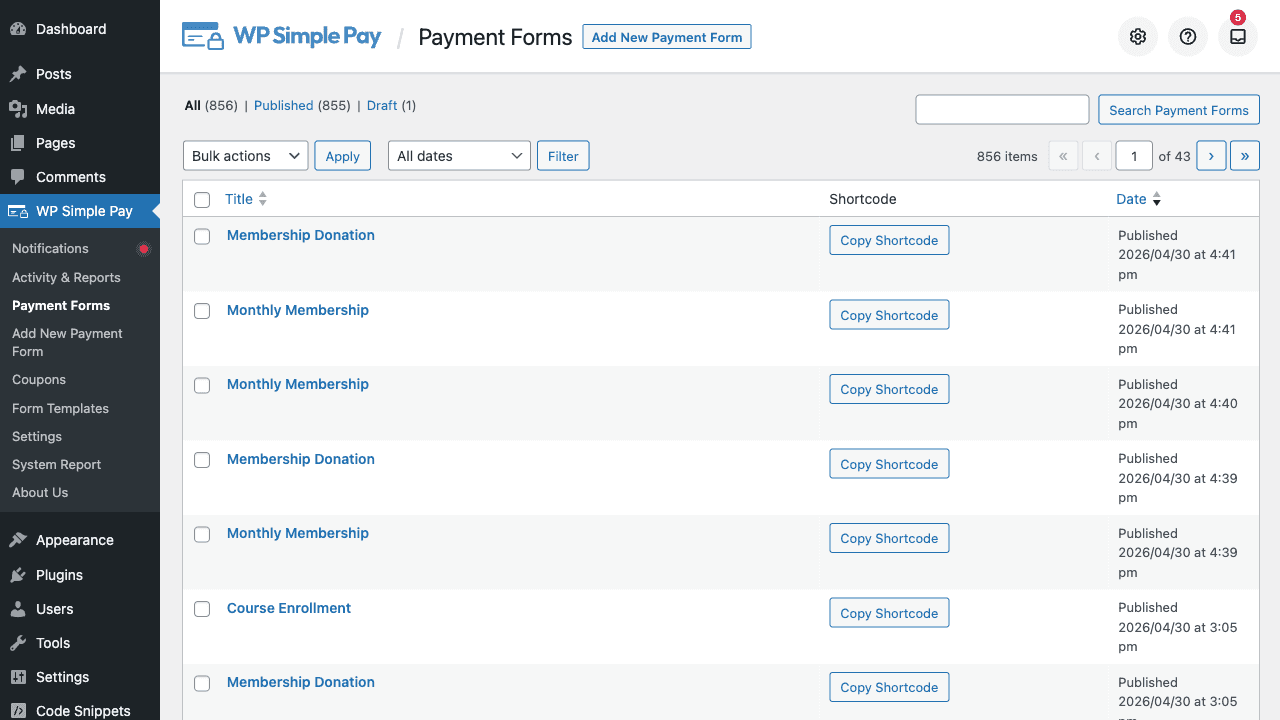Select Form Templates menu item

click(60, 408)
